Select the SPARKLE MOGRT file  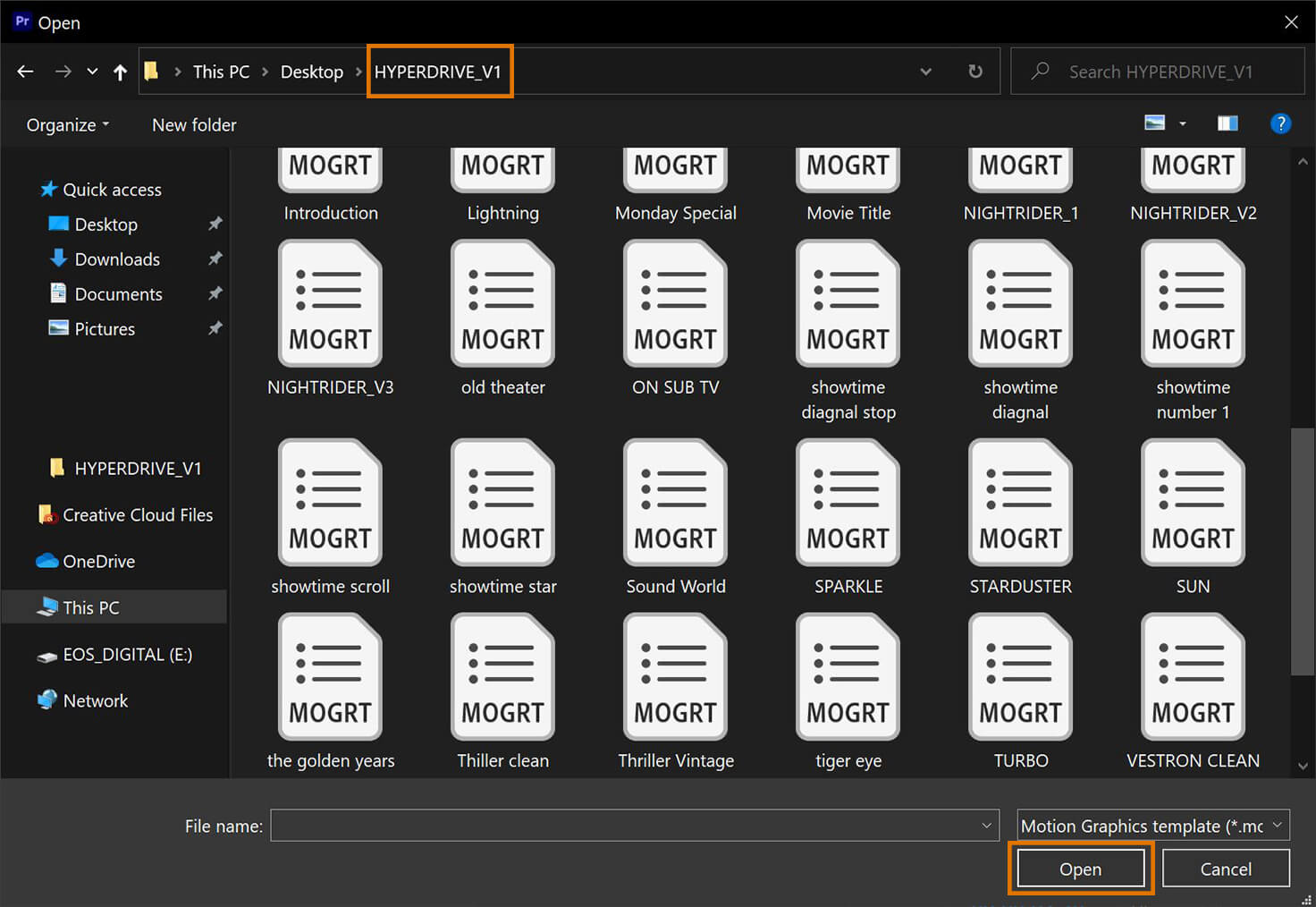(x=848, y=504)
